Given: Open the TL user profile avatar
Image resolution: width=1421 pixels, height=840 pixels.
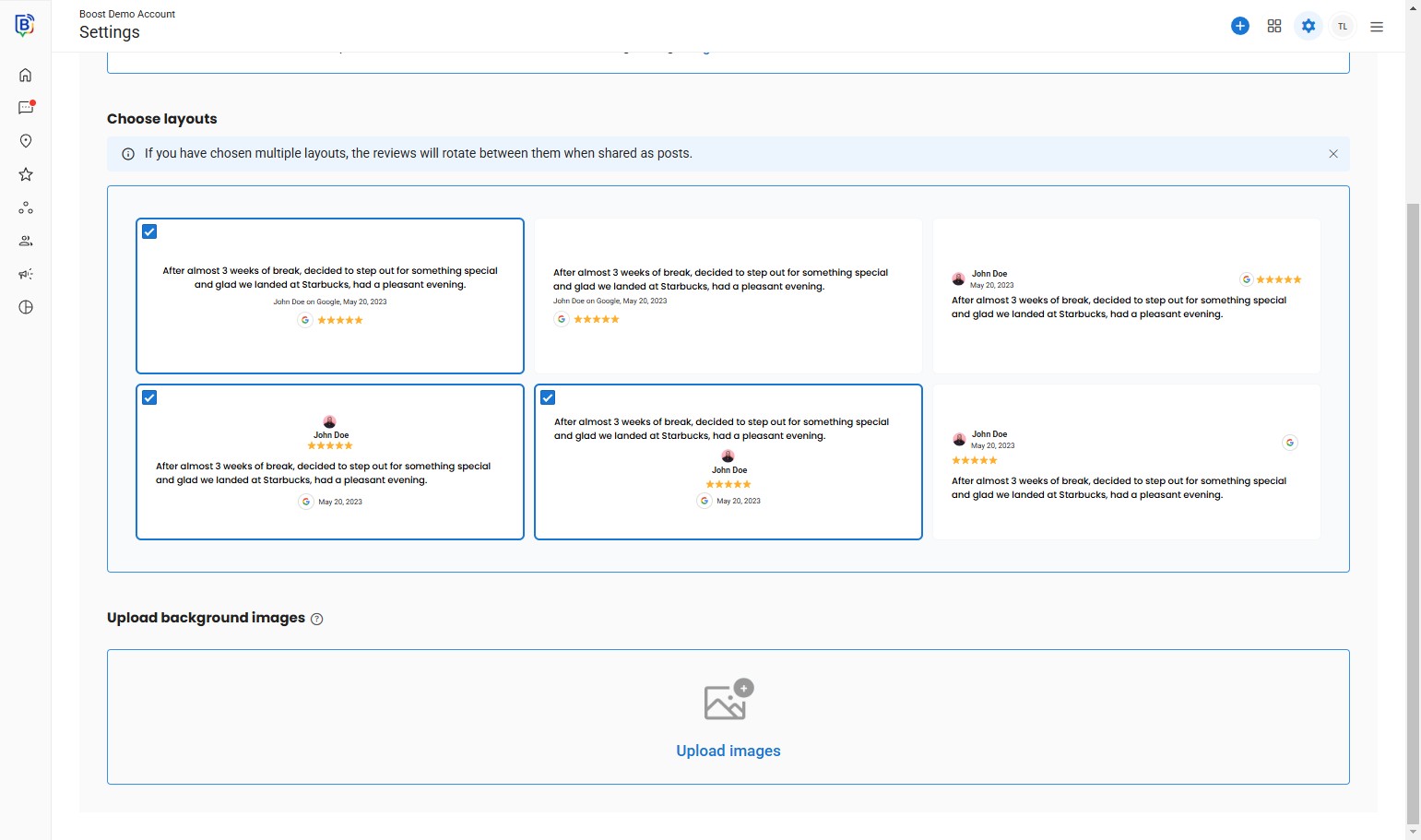Looking at the screenshot, I should click(1343, 27).
